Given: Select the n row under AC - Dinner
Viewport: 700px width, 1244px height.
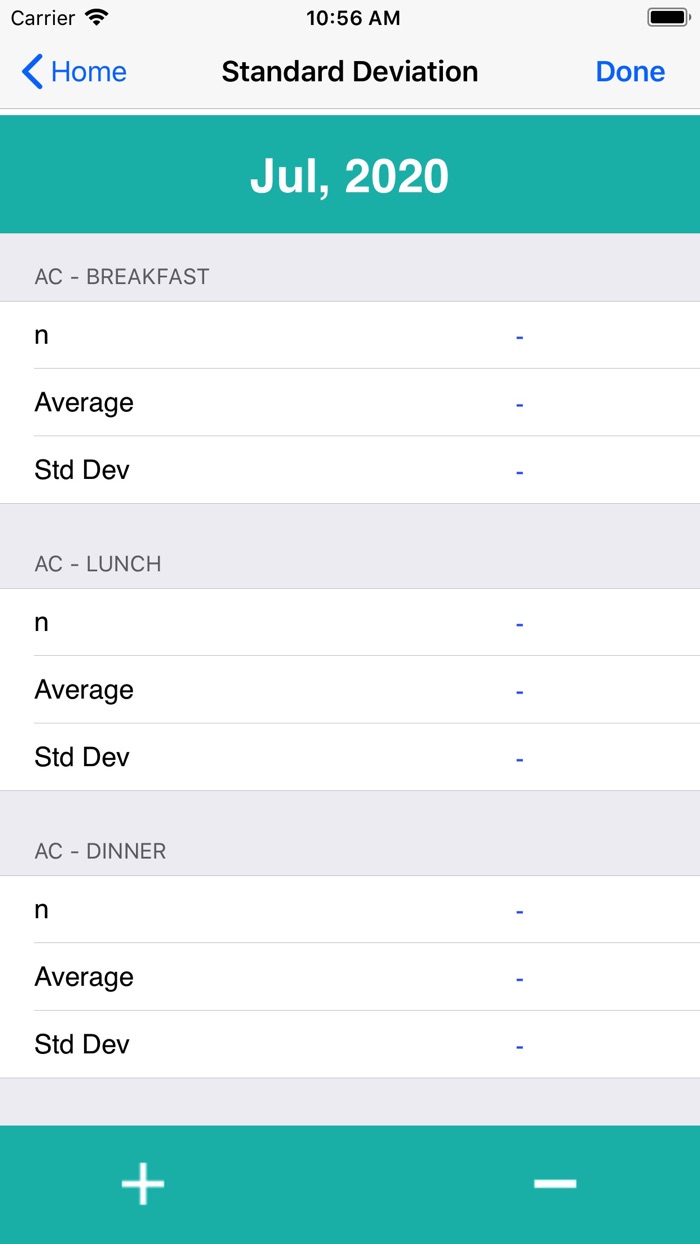Looking at the screenshot, I should coord(350,910).
